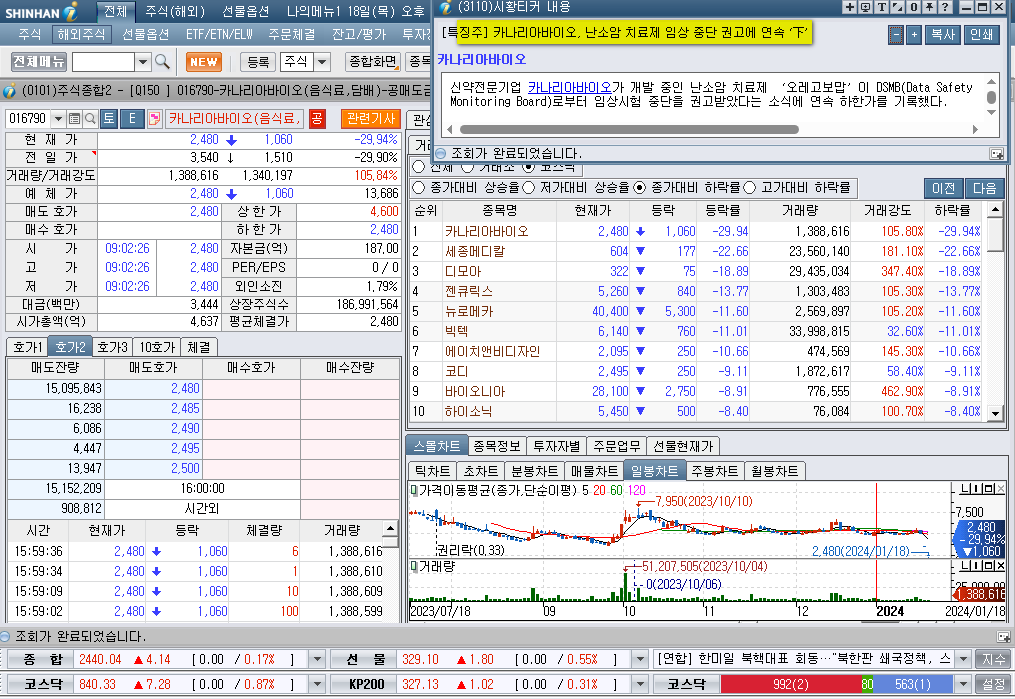Click the (0101) window title globe icon

(x=10, y=91)
